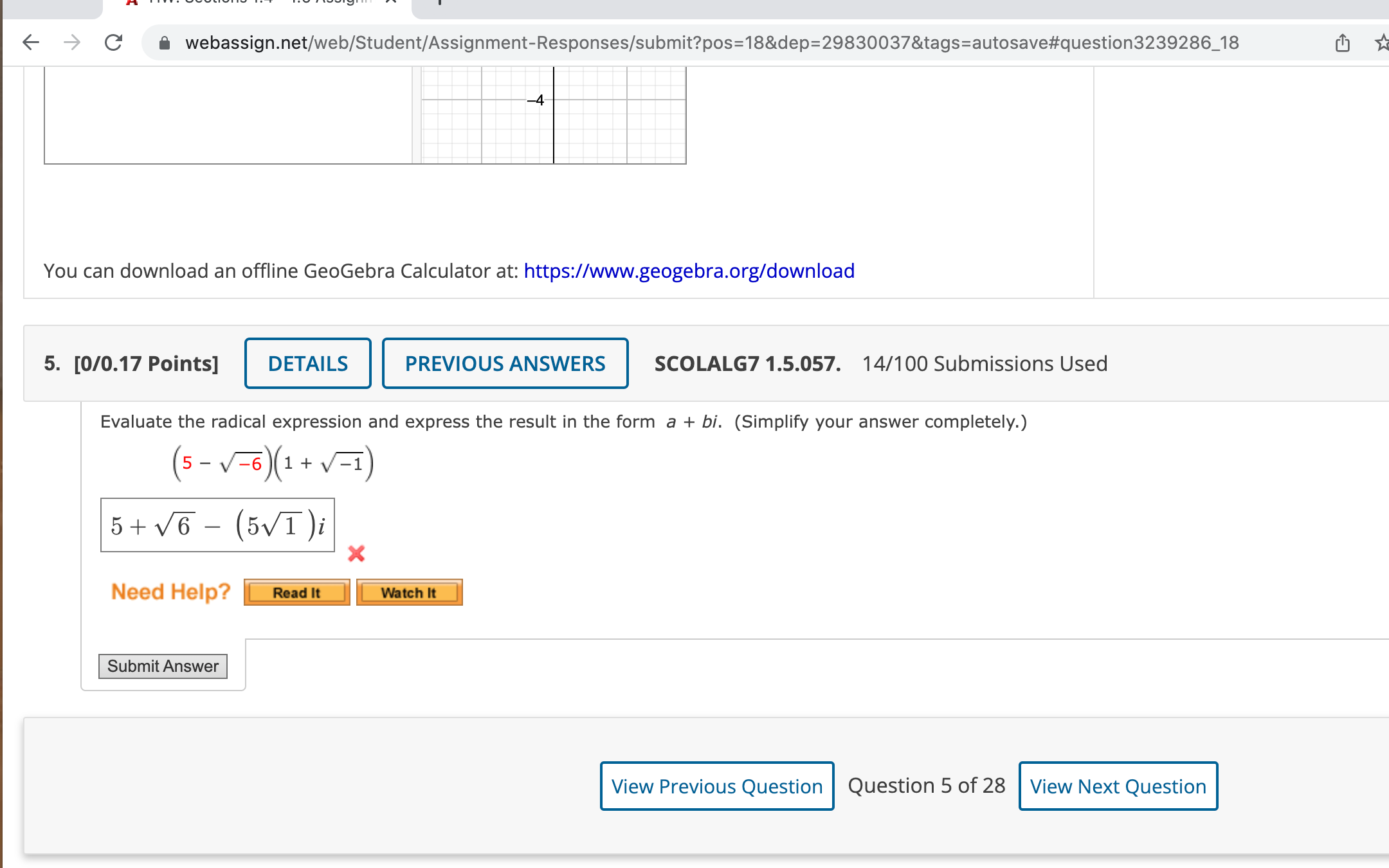This screenshot has width=1389, height=868.
Task: Expand the DETAILS section for question 5
Action: tap(307, 363)
